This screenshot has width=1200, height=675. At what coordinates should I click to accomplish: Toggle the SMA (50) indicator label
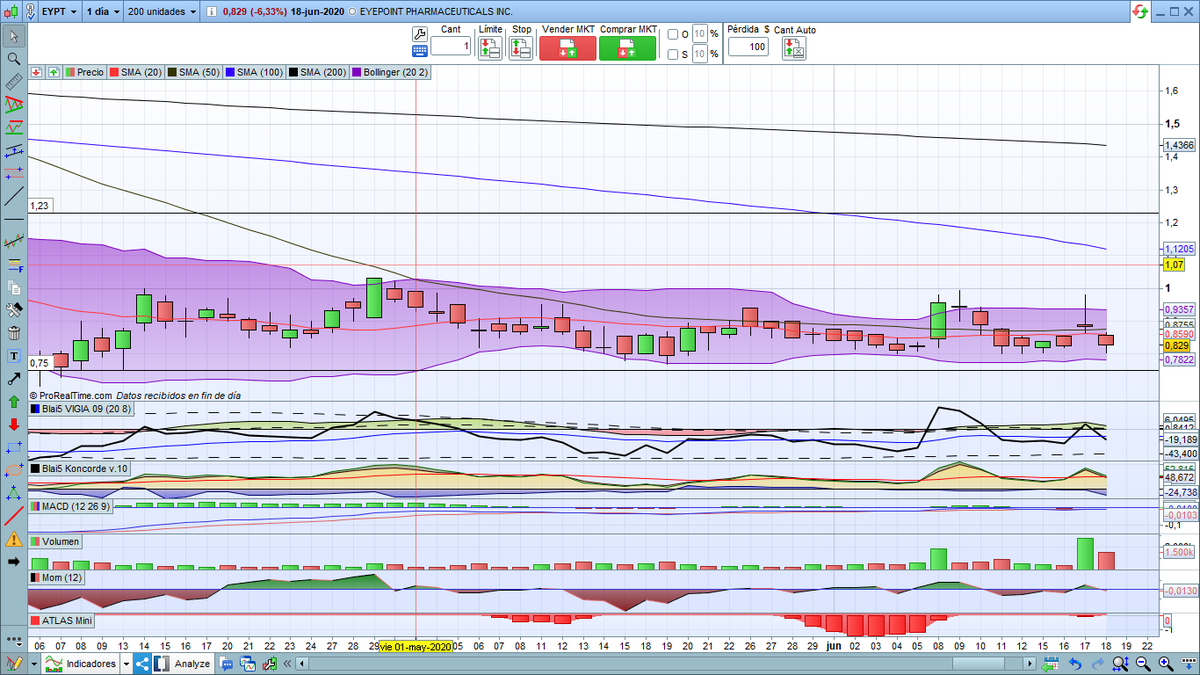pos(193,72)
